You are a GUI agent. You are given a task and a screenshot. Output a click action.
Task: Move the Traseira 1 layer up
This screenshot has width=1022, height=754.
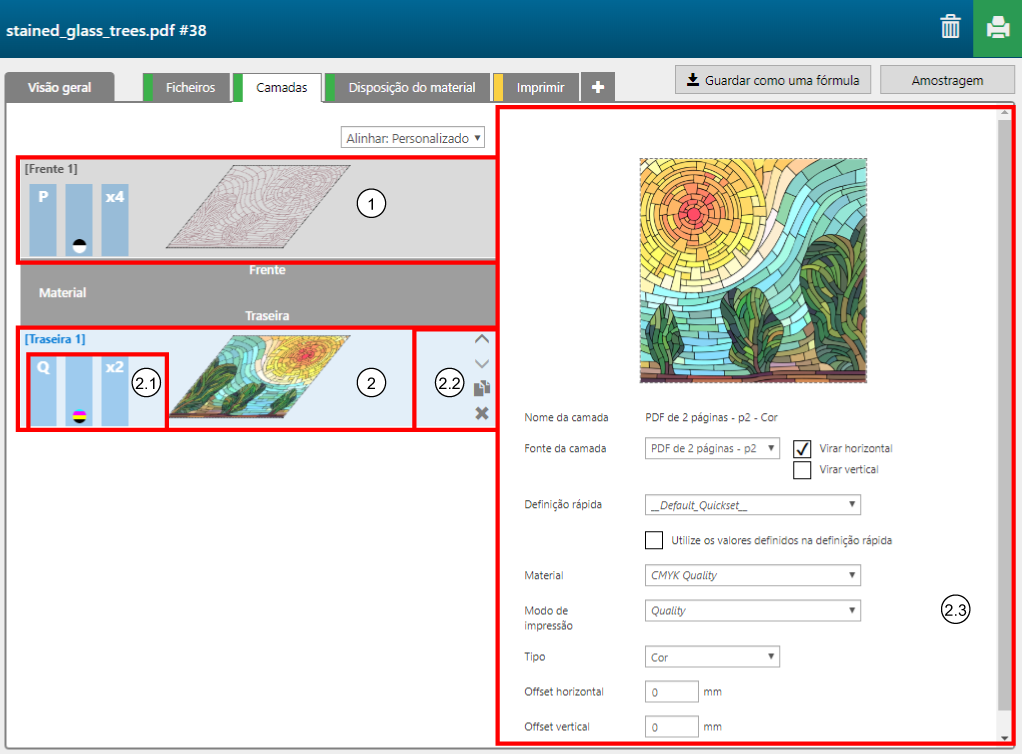(482, 339)
